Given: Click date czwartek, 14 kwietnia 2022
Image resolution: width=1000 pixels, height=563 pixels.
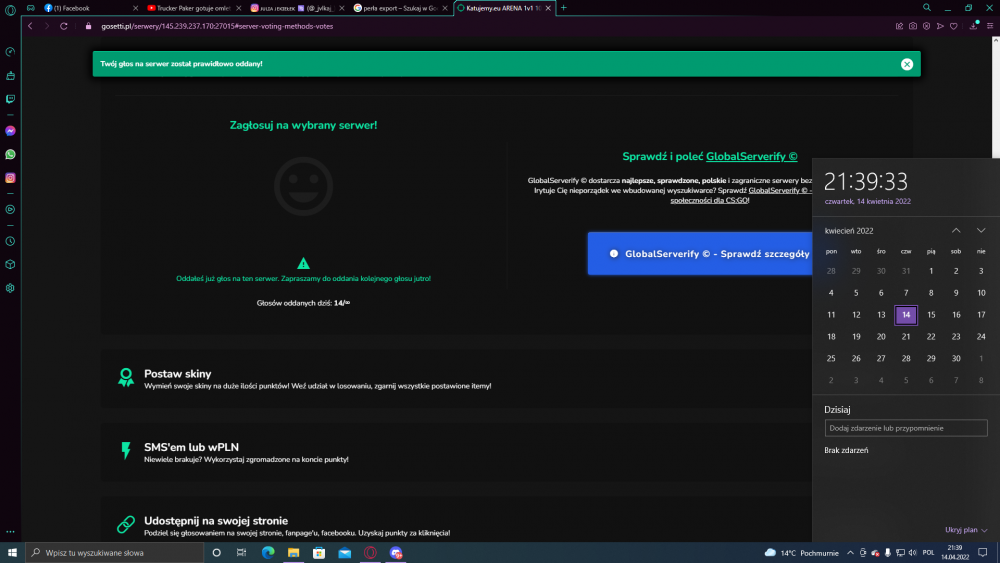Looking at the screenshot, I should (867, 201).
